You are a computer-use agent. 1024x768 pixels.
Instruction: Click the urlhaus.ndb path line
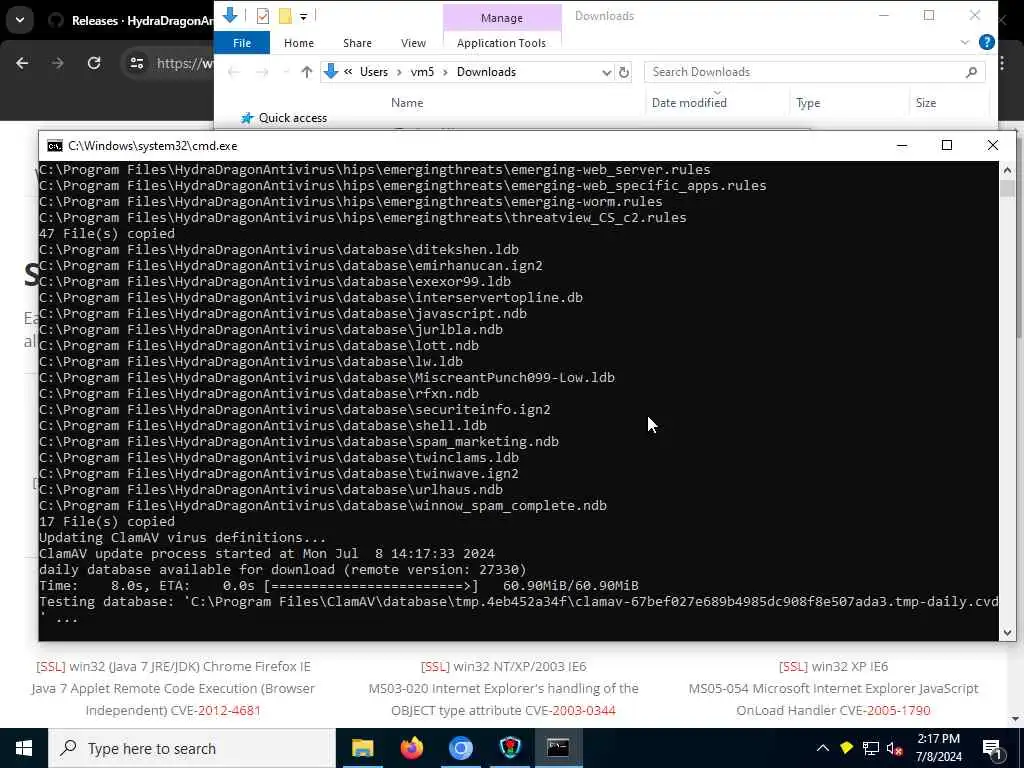tap(271, 490)
